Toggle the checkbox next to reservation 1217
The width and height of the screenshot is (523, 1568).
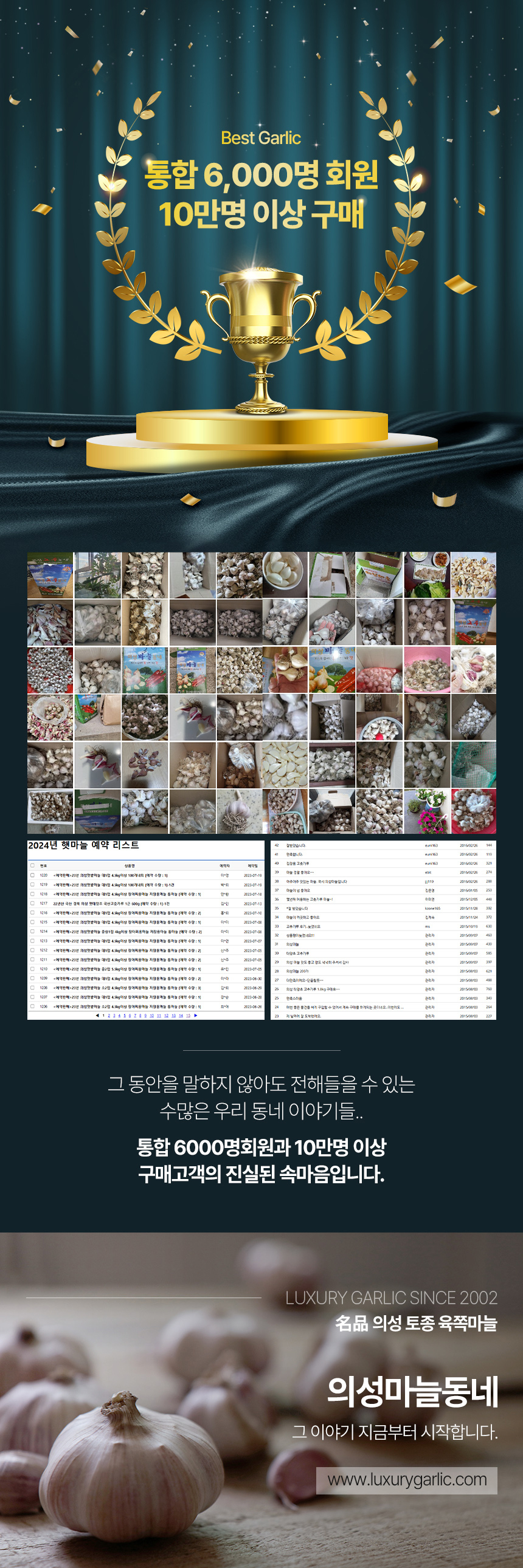[x=32, y=903]
